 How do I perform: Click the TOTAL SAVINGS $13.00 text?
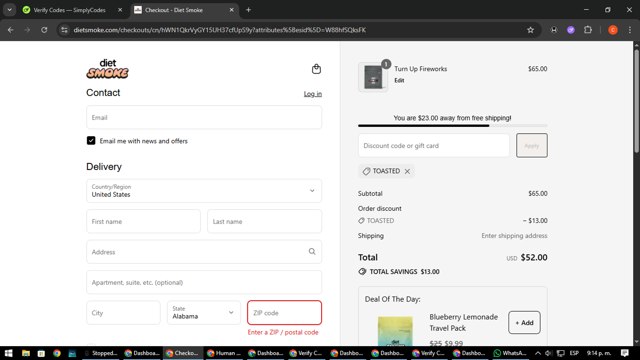click(404, 272)
